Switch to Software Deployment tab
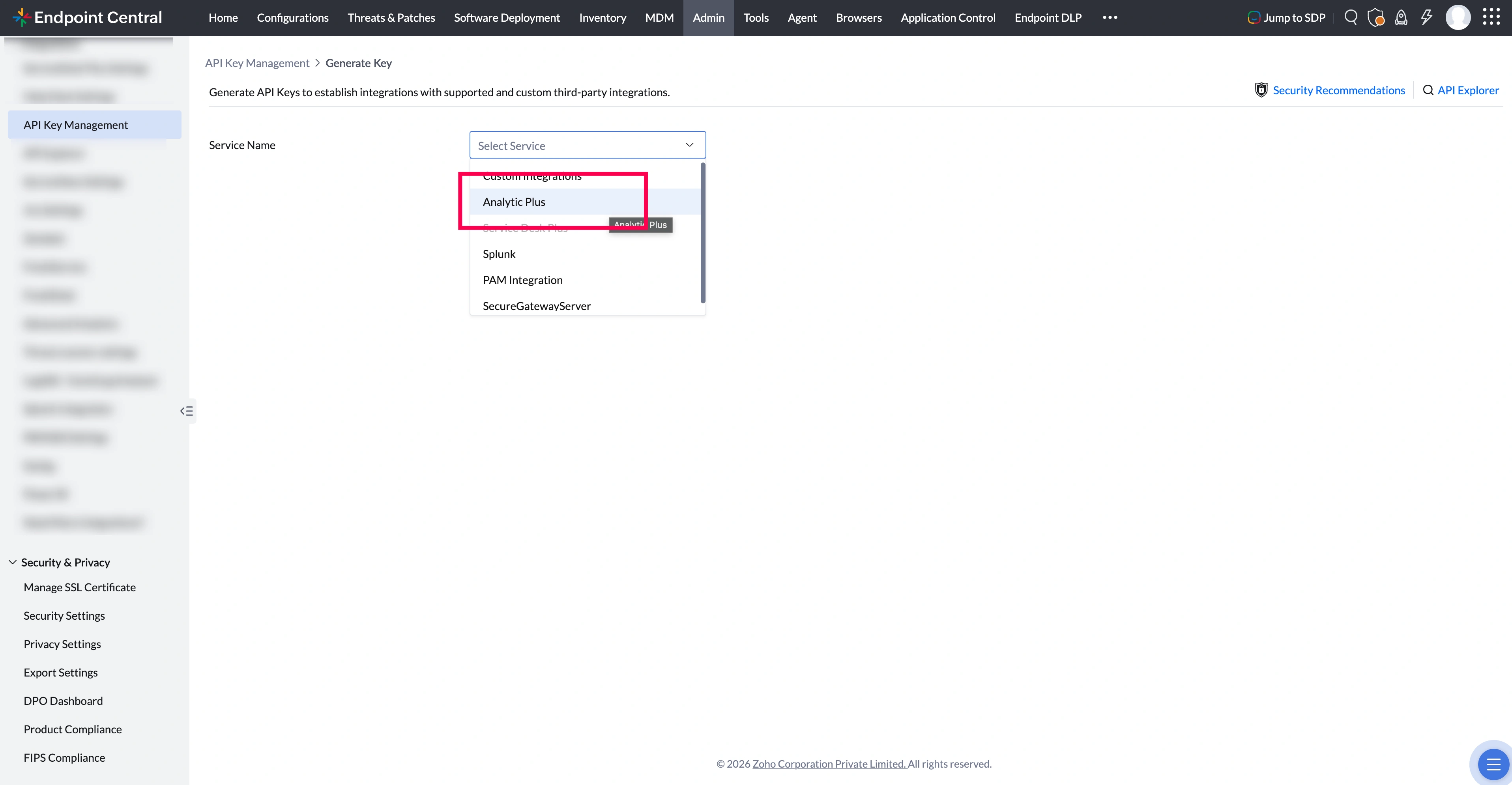 pos(507,18)
